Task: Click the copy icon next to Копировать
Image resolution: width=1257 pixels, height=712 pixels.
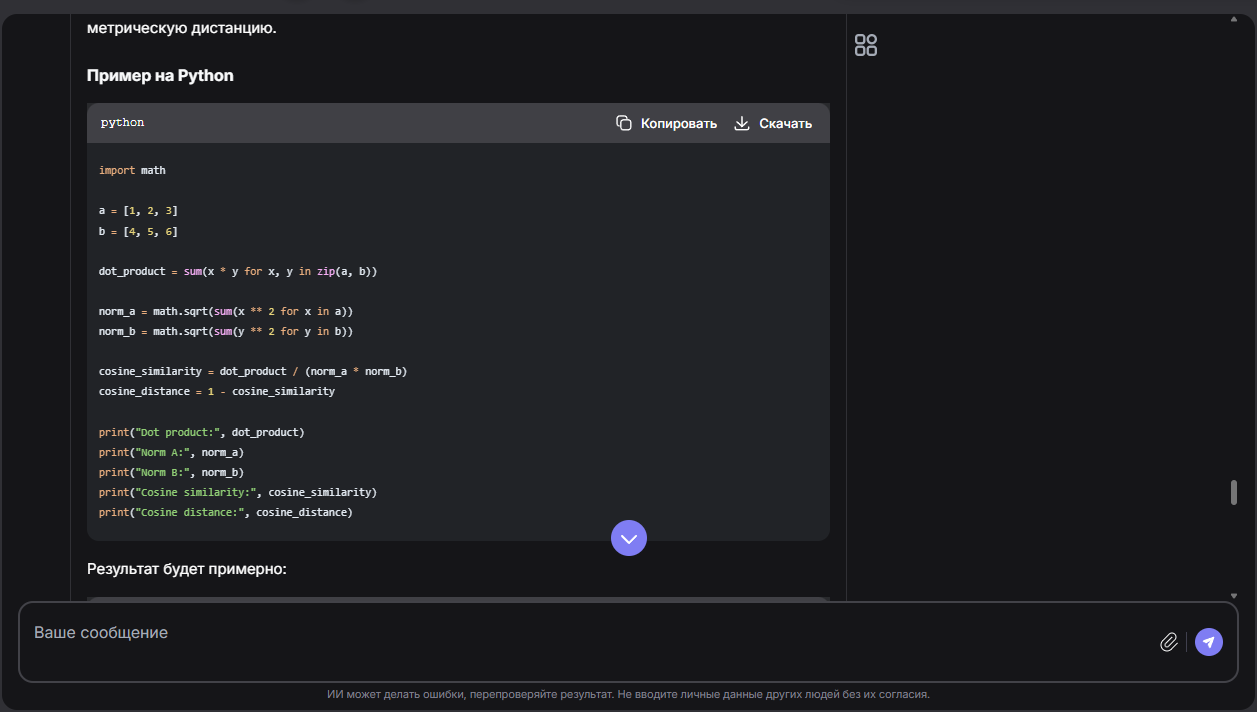Action: [x=624, y=123]
